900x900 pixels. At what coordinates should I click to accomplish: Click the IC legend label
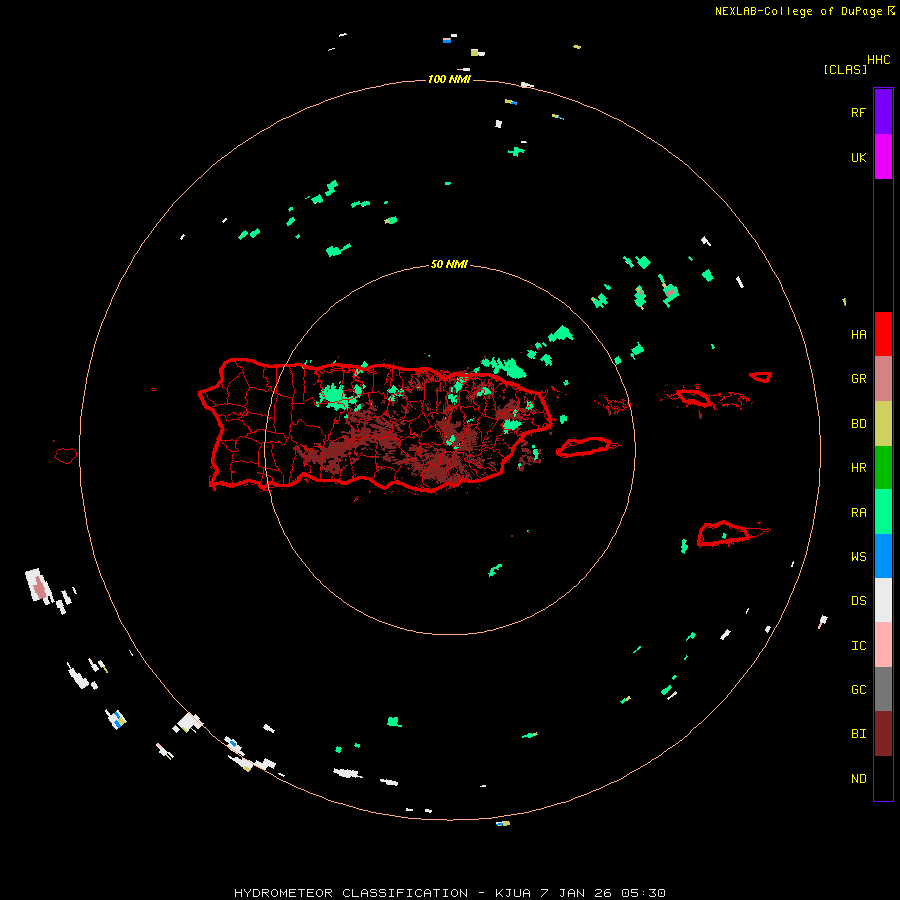click(858, 645)
